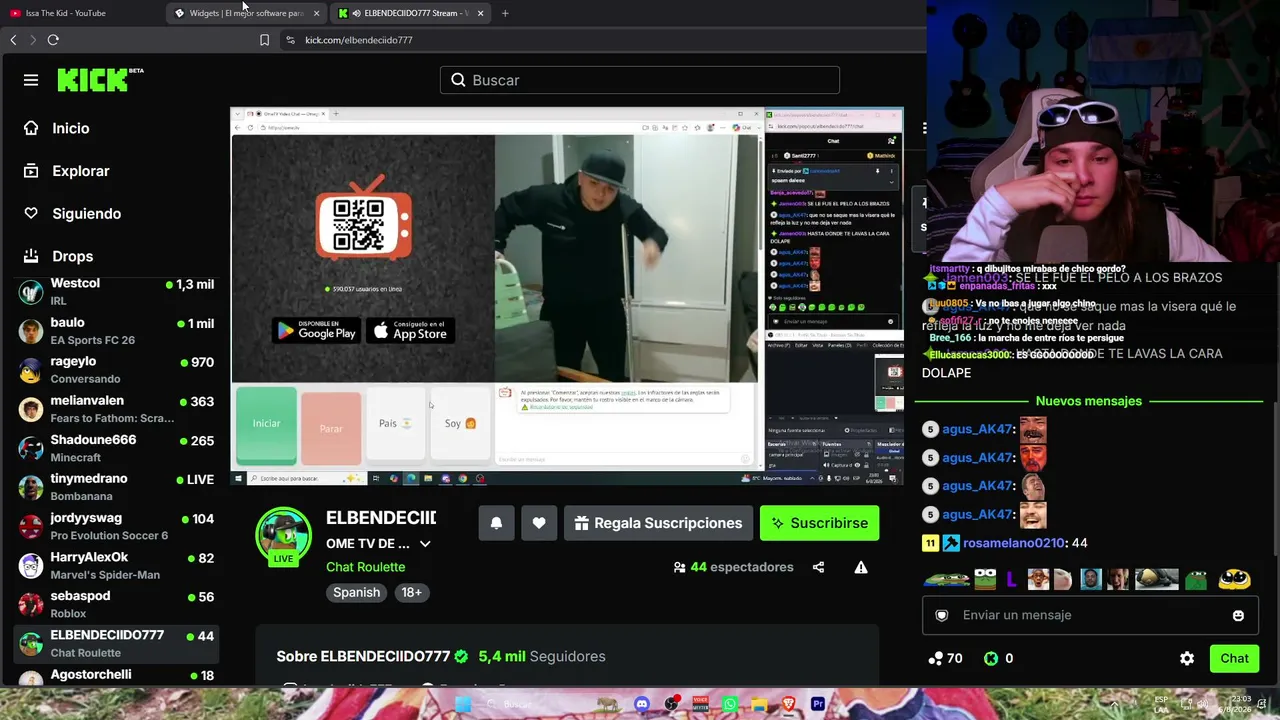Image resolution: width=1280 pixels, height=720 pixels.
Task: Open baulo's channel from sidebar
Action: coord(117,331)
